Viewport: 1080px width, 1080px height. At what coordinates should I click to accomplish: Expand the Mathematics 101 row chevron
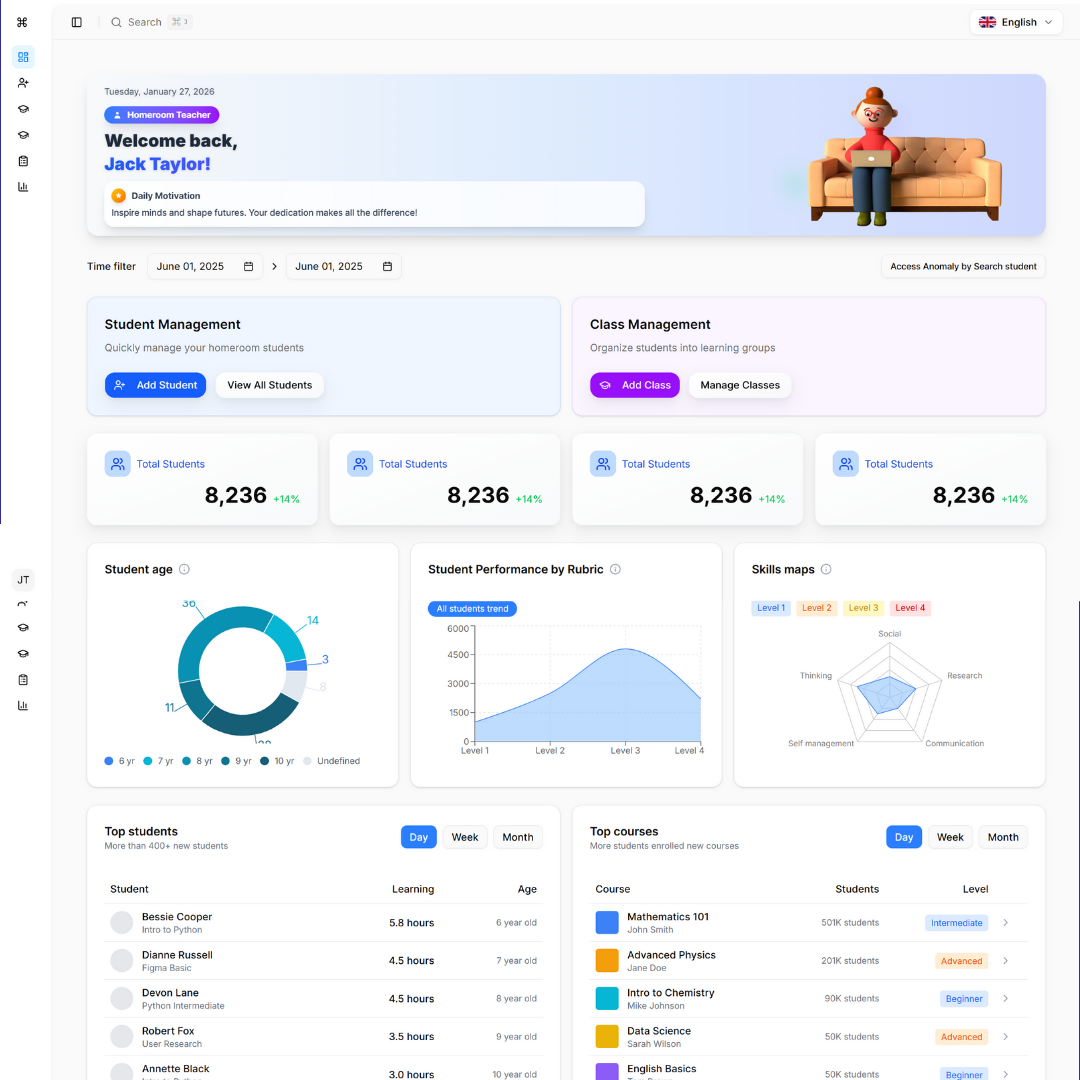point(1005,923)
